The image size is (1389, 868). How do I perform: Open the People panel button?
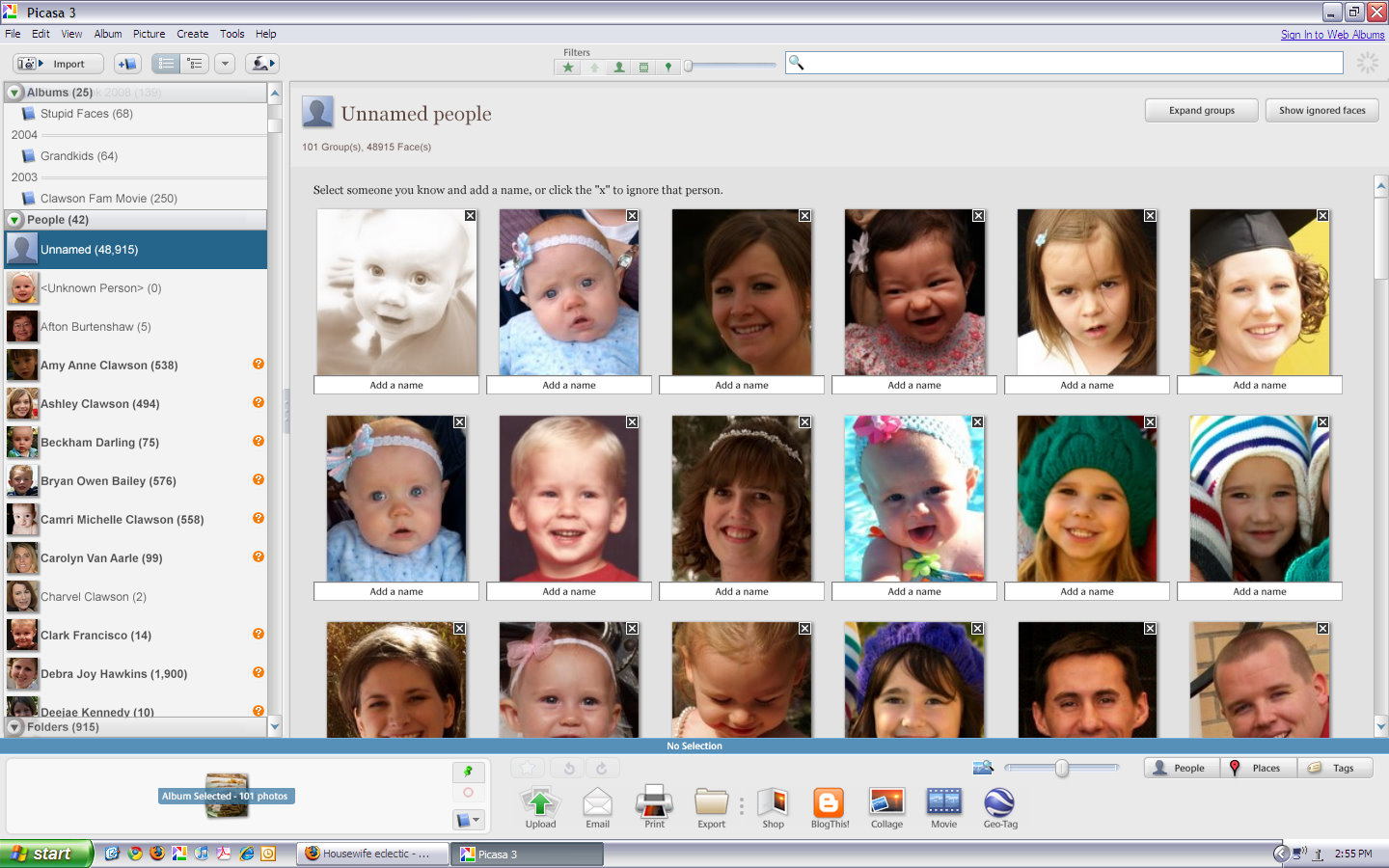point(1182,768)
